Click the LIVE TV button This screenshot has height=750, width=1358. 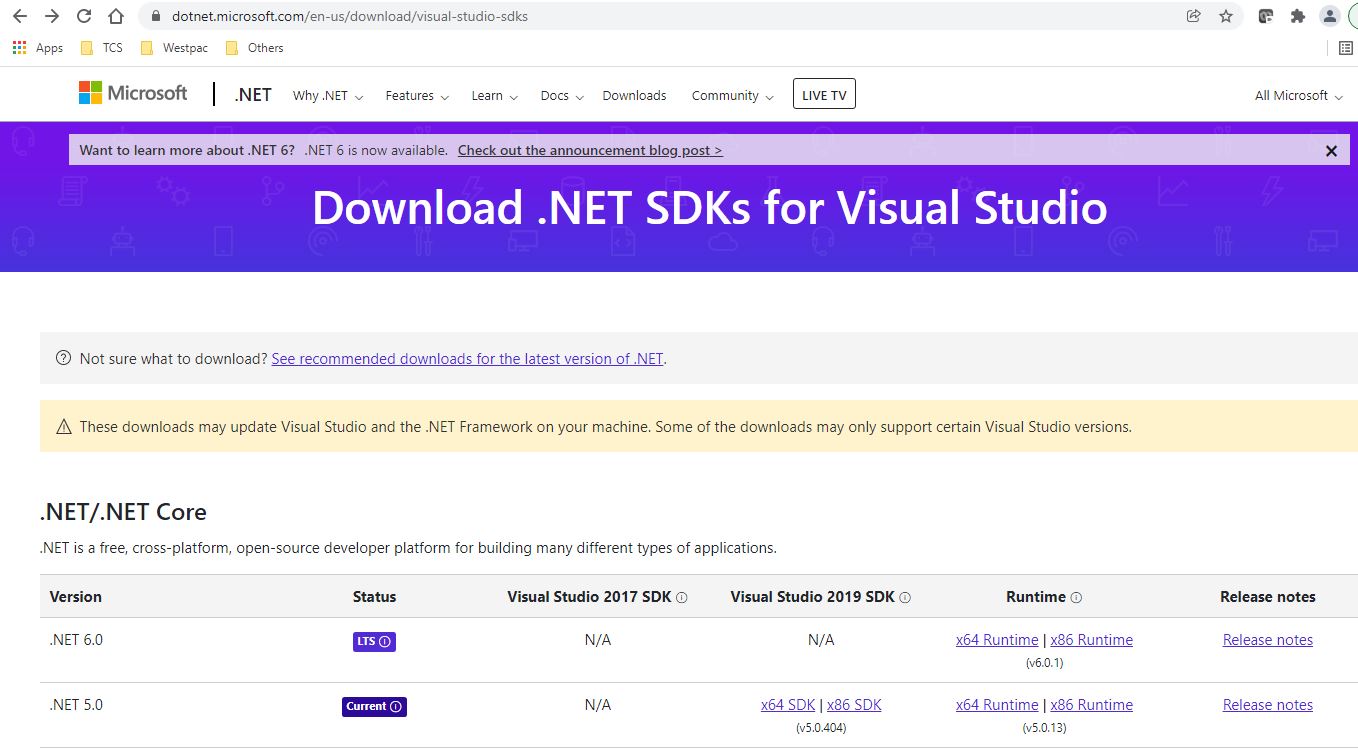pos(824,95)
